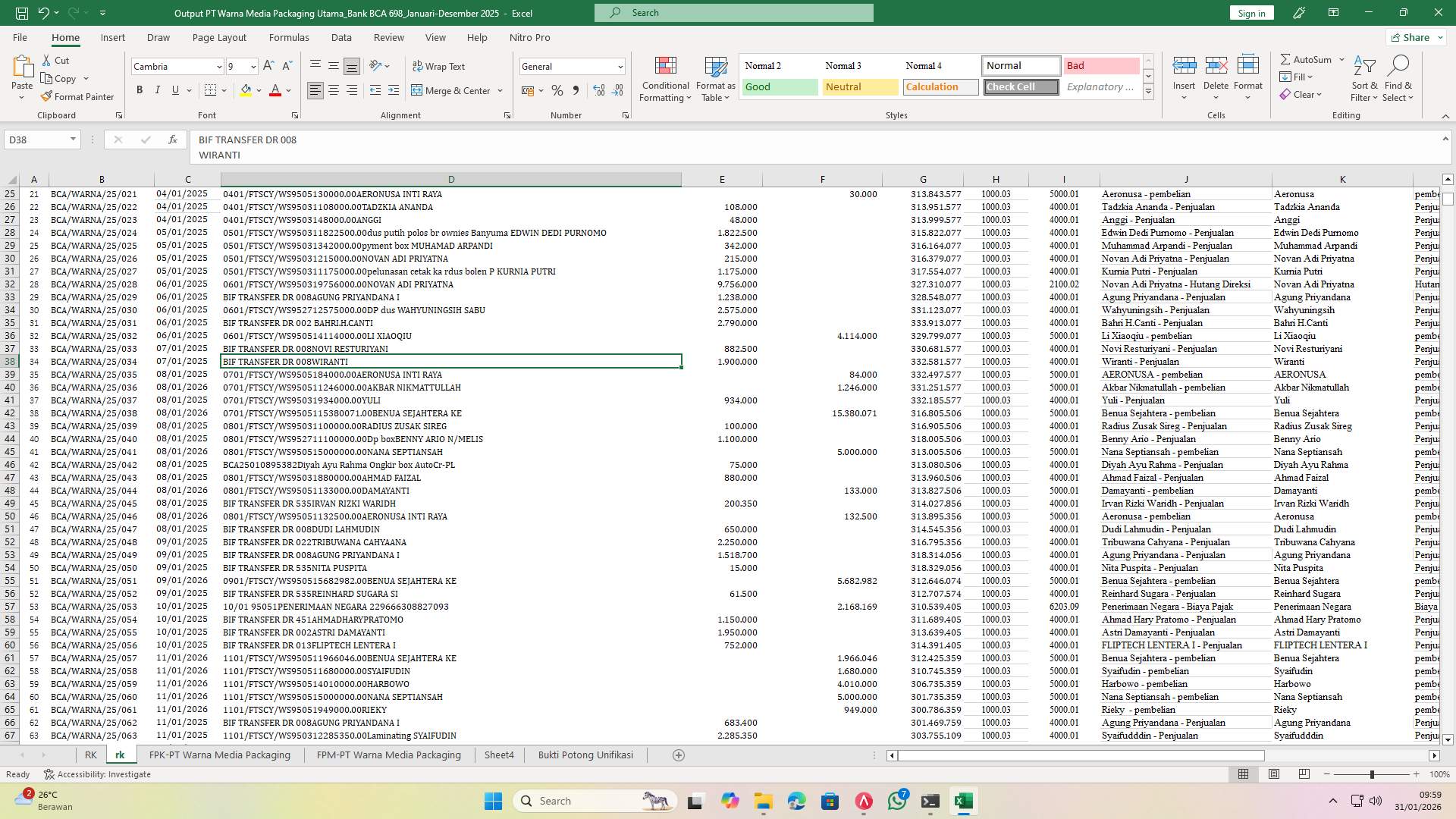Increase decimal places
Image resolution: width=1456 pixels, height=819 pixels.
tap(598, 90)
